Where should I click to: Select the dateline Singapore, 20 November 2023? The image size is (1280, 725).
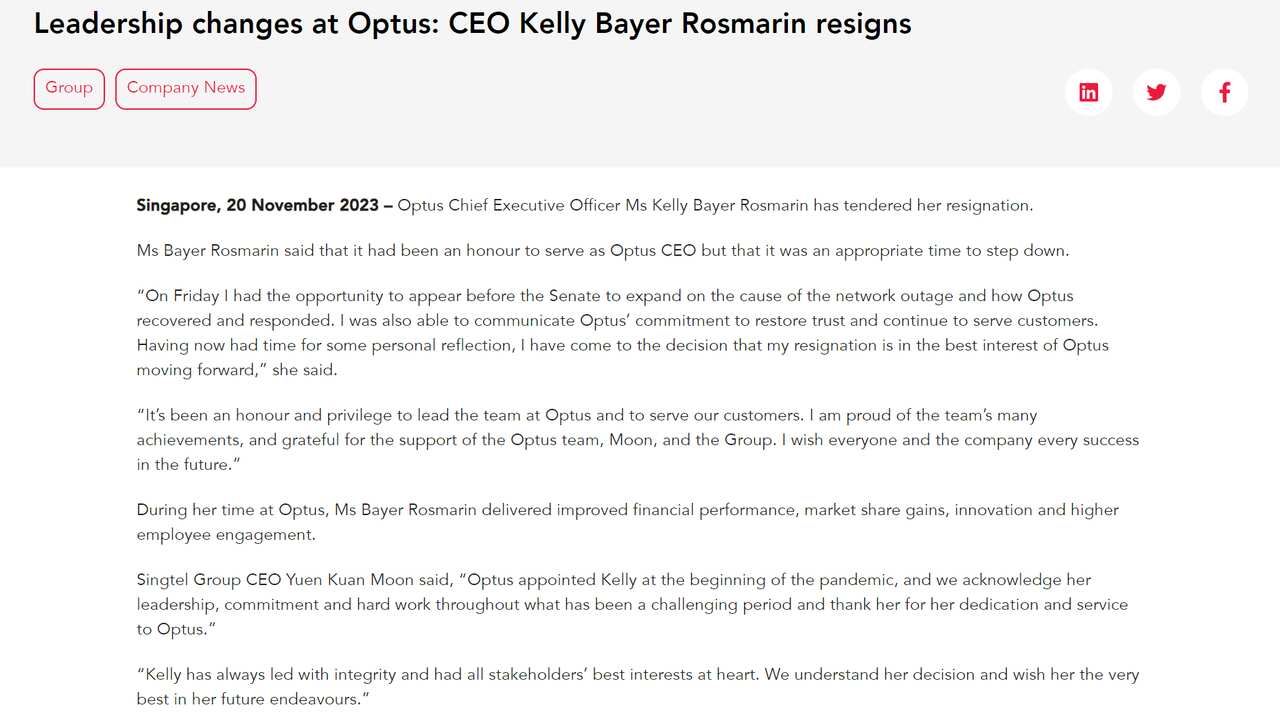pyautogui.click(x=258, y=205)
